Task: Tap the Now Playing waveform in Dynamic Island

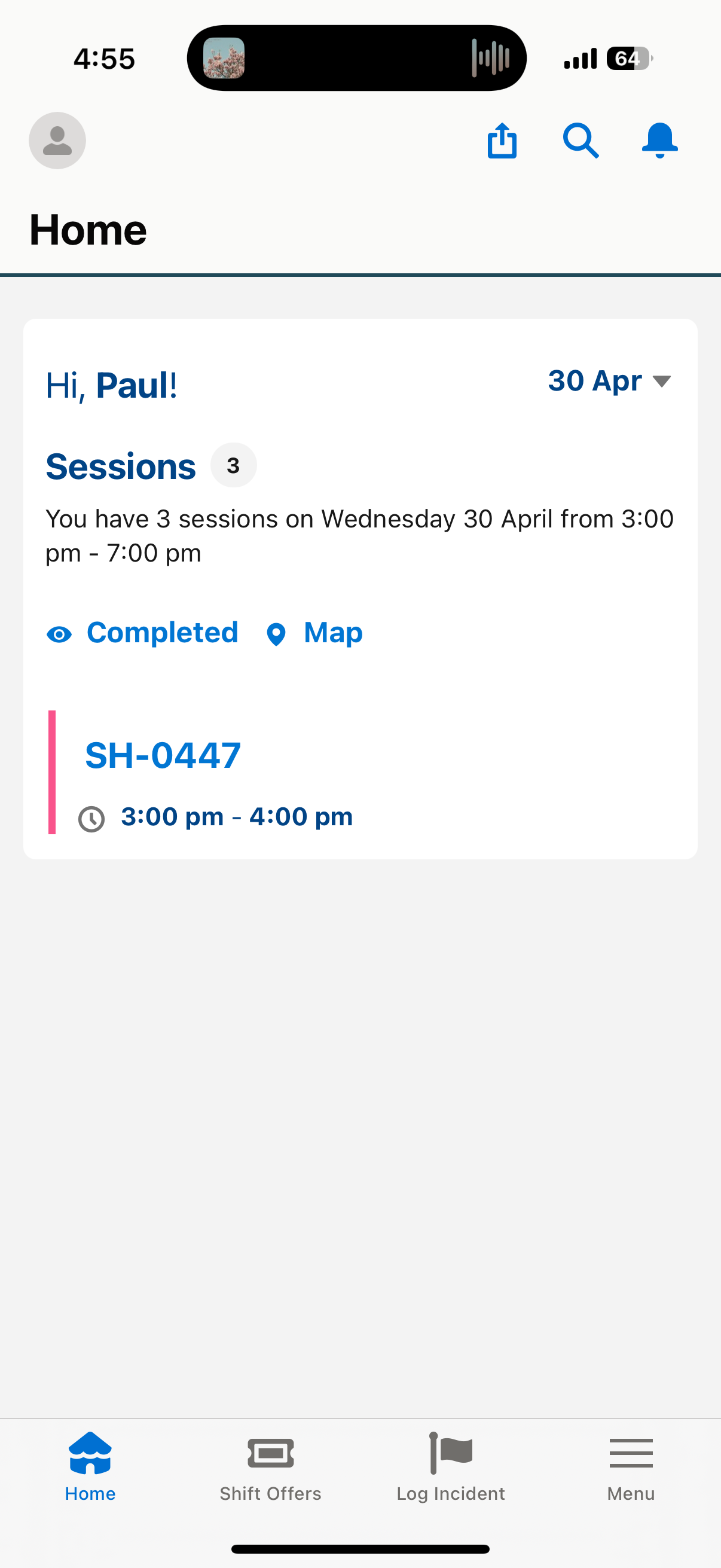Action: (x=490, y=59)
